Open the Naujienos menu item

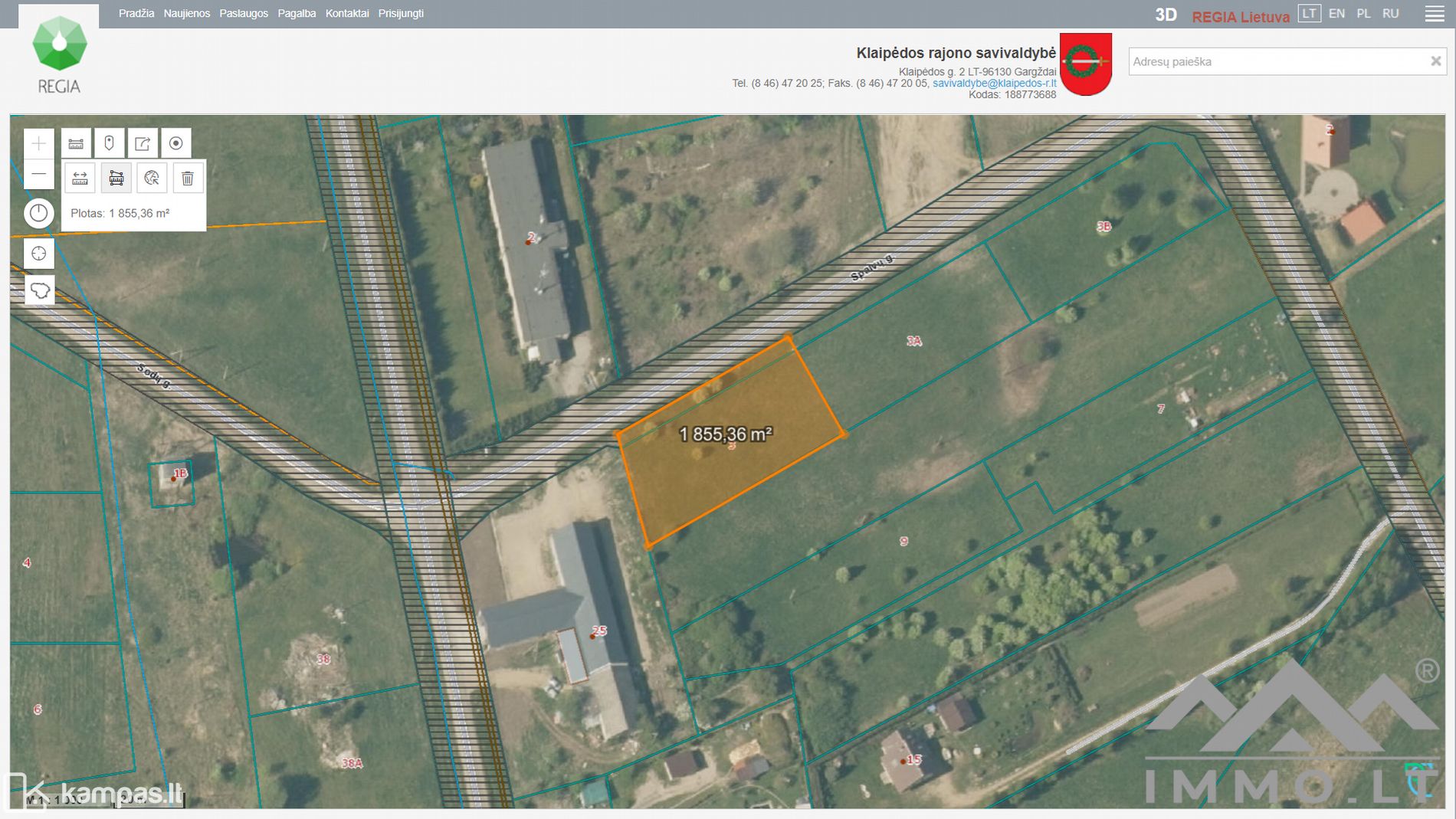(186, 14)
